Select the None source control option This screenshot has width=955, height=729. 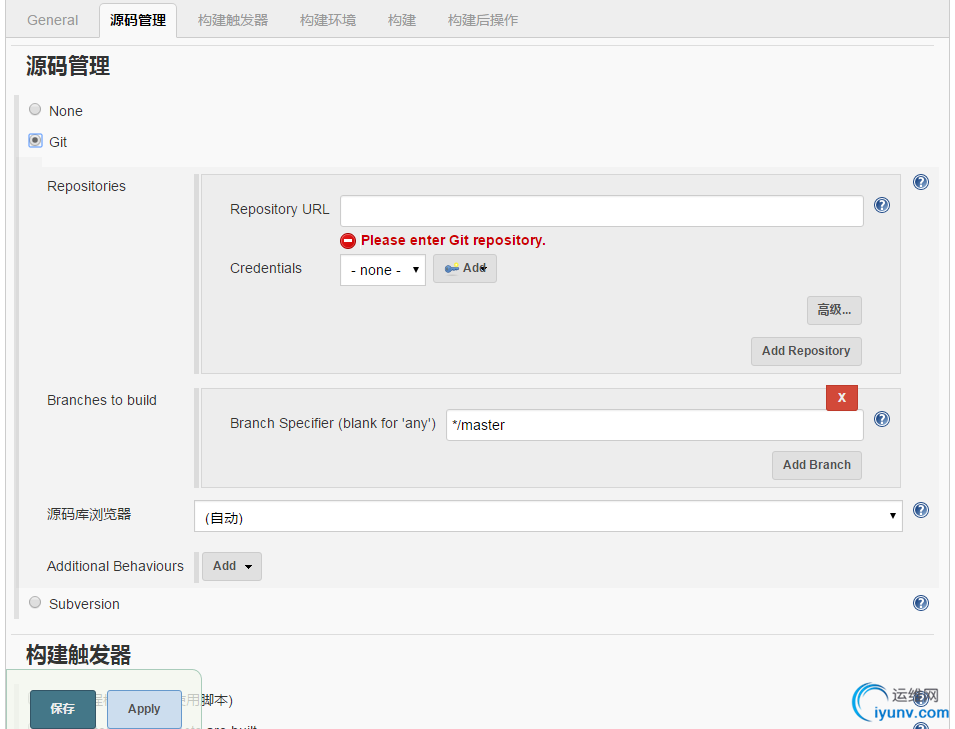[35, 110]
